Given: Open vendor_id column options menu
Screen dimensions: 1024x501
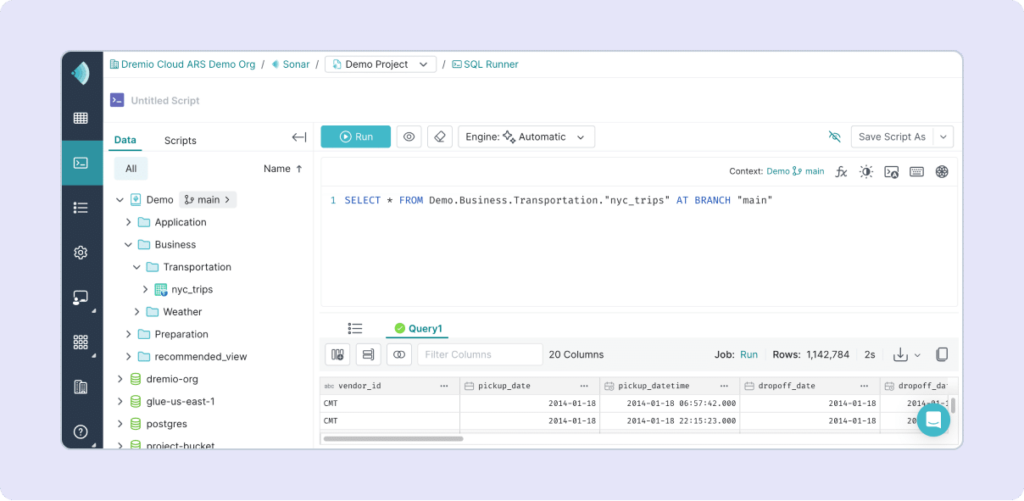Looking at the screenshot, I should [x=444, y=386].
